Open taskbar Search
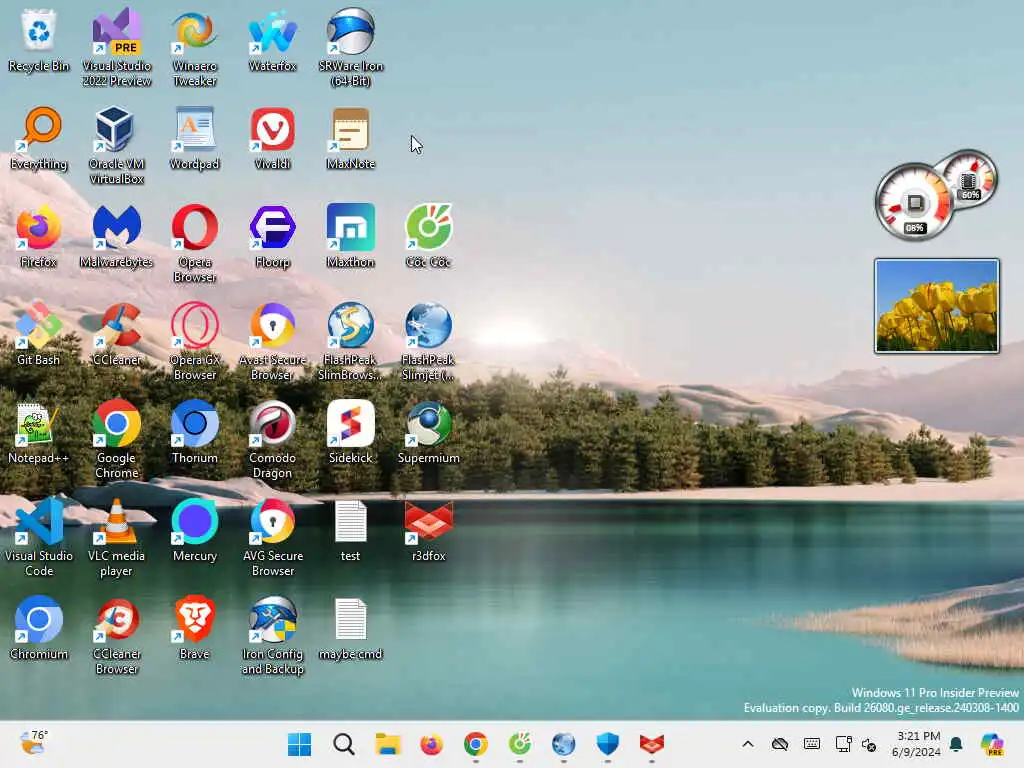Image resolution: width=1024 pixels, height=768 pixels. (344, 744)
